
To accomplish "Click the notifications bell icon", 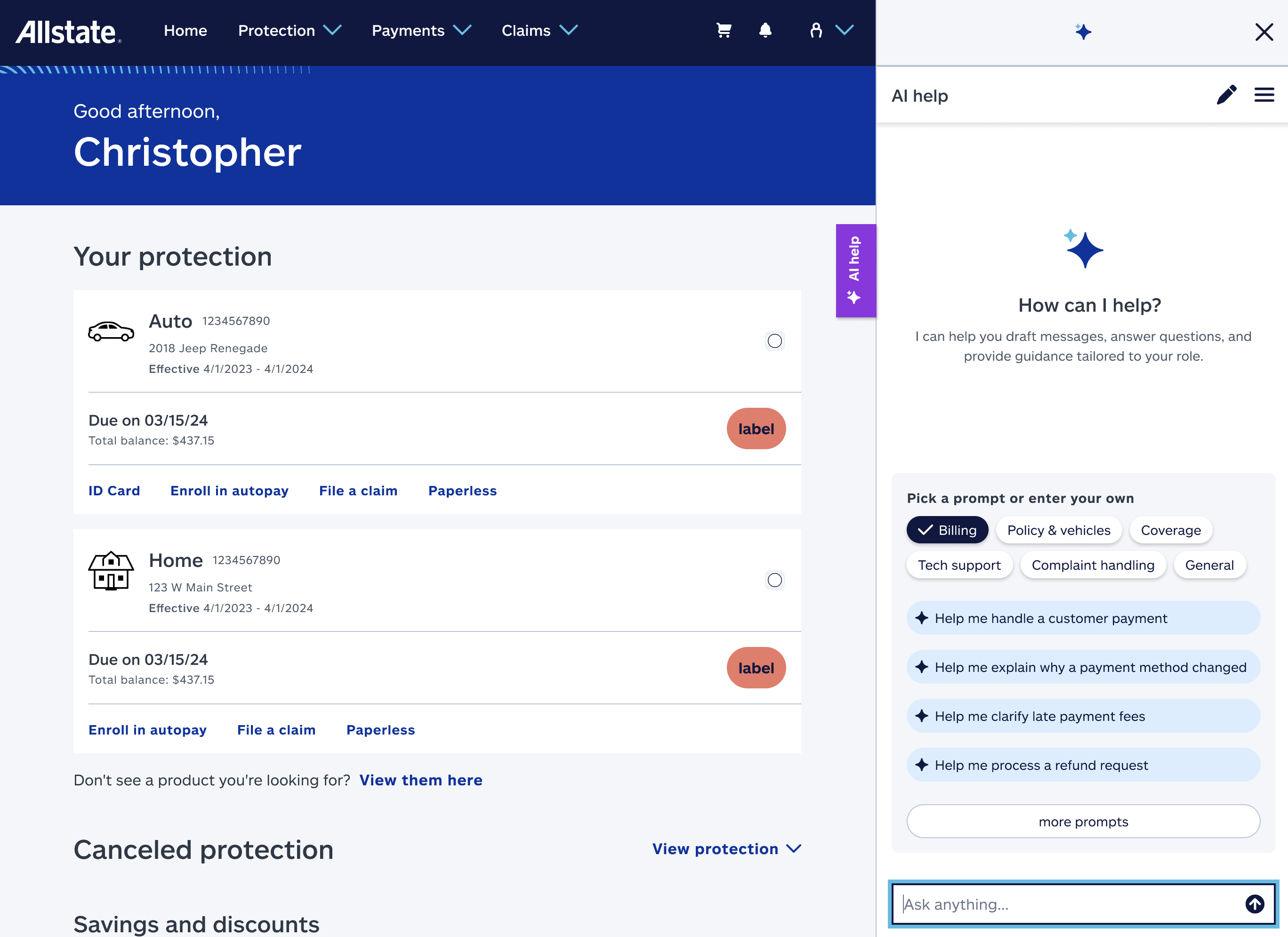I will (x=765, y=31).
